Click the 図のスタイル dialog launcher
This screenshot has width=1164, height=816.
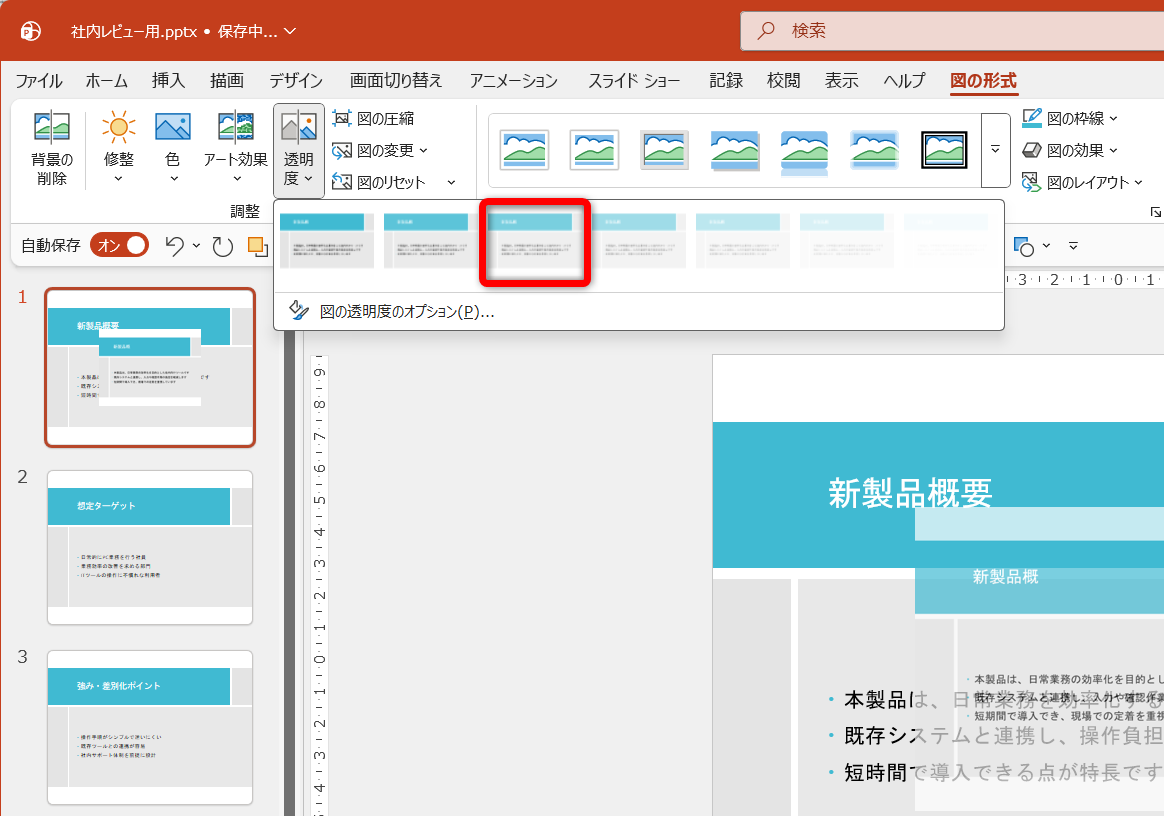tap(1157, 212)
